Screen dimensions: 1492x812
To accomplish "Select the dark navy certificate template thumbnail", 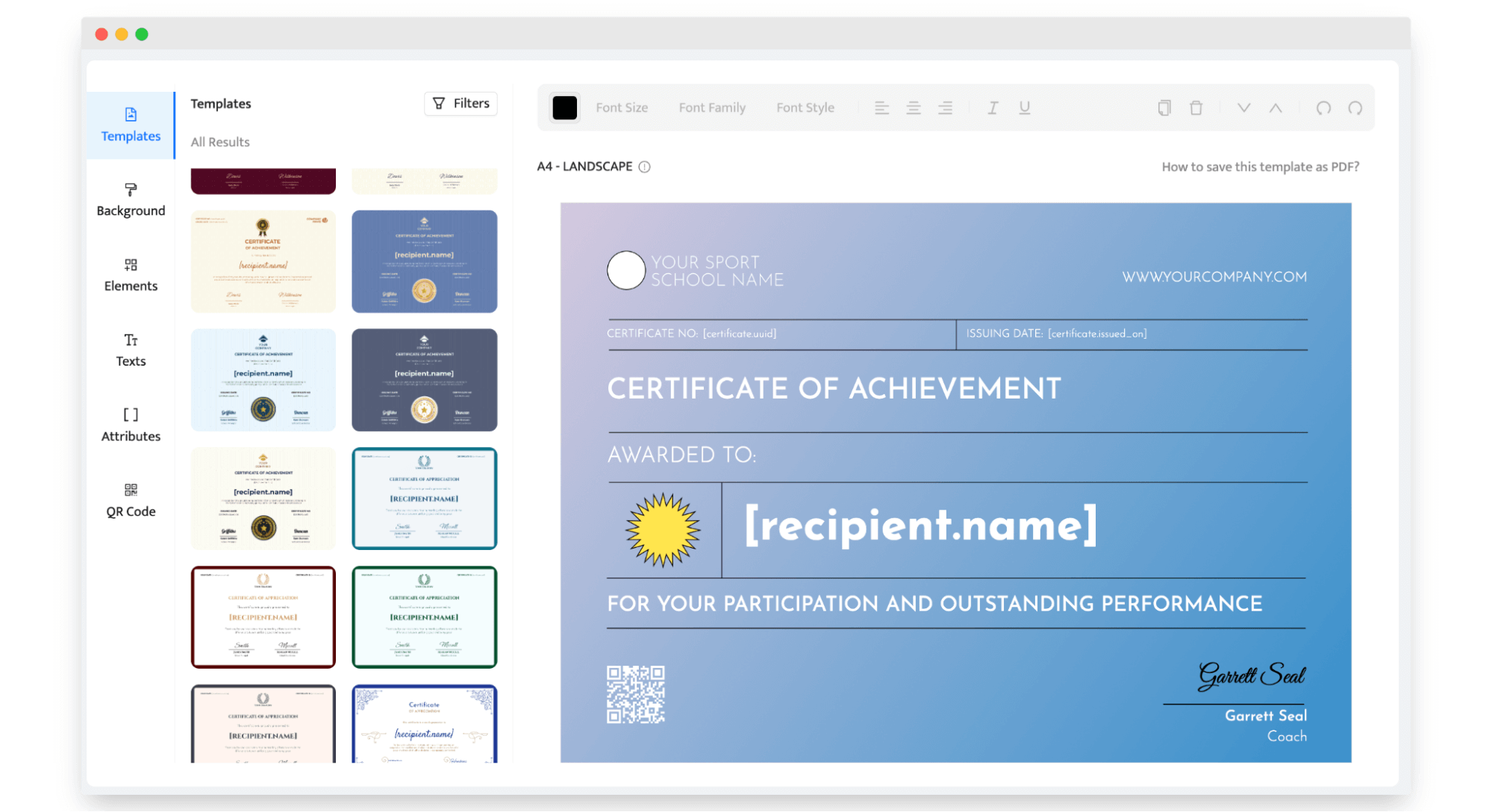I will pyautogui.click(x=424, y=380).
